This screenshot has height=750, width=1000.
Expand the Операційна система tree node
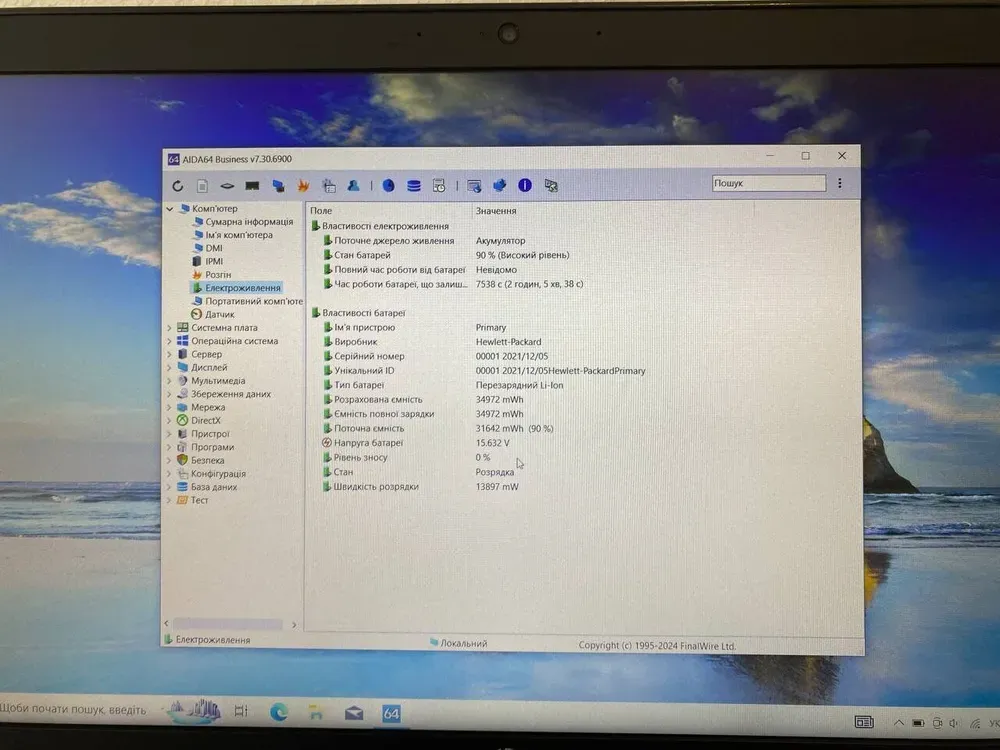click(x=169, y=341)
